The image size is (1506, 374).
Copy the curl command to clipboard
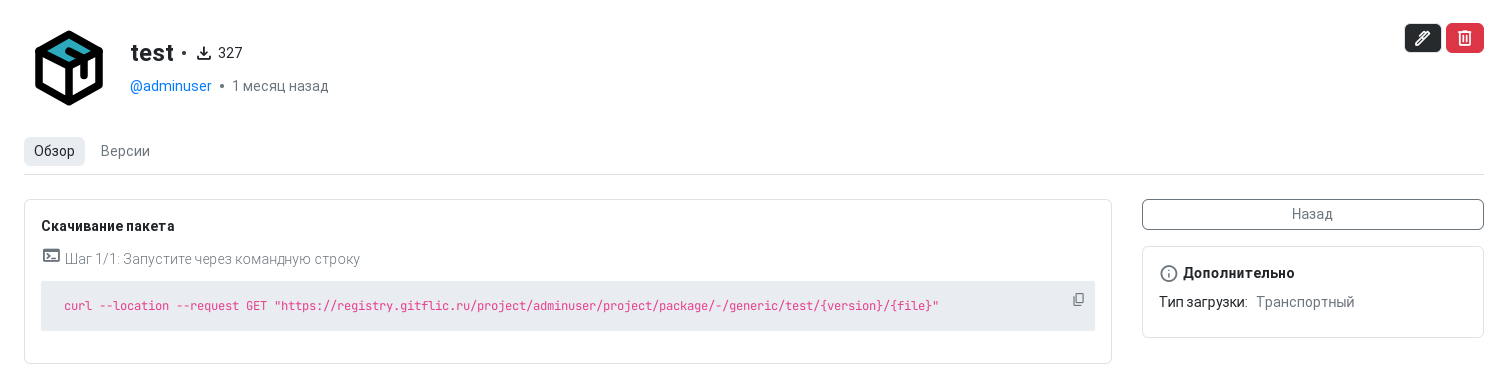tap(1078, 299)
